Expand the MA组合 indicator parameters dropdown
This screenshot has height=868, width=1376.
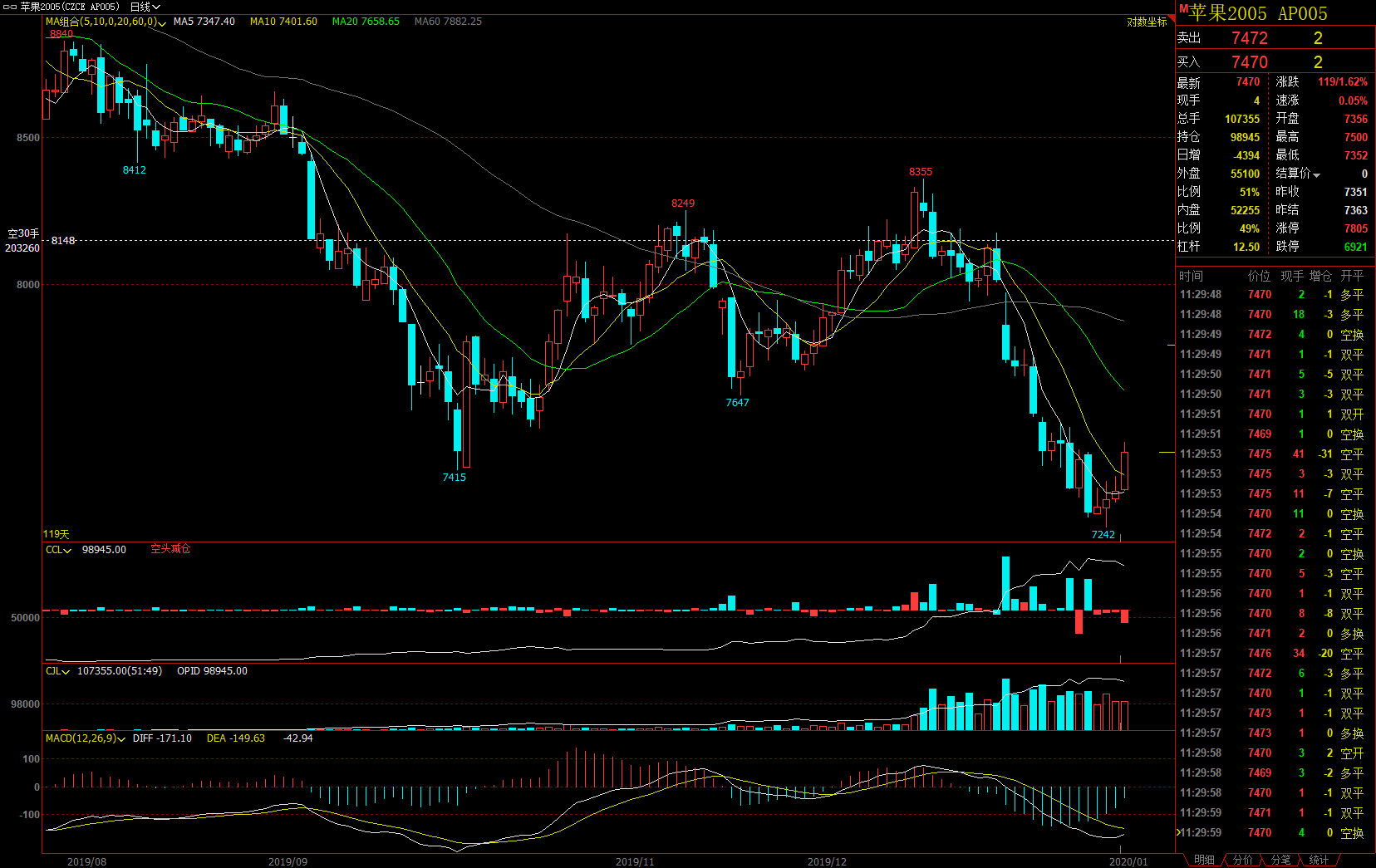point(162,22)
